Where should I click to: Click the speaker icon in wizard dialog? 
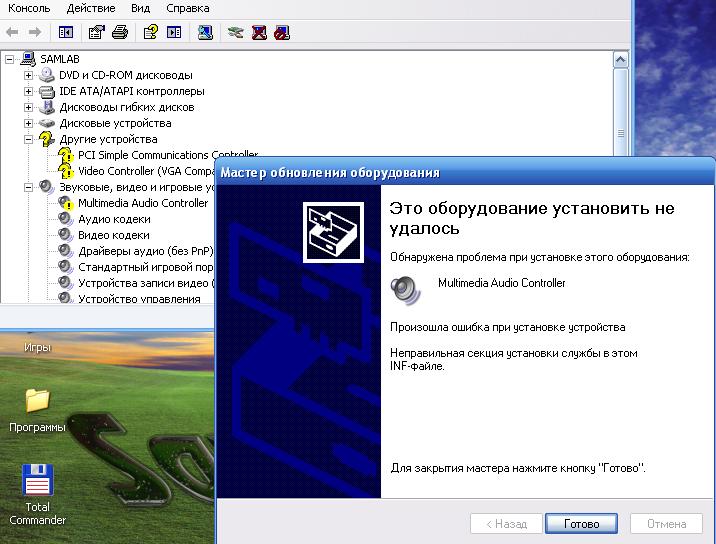[405, 290]
